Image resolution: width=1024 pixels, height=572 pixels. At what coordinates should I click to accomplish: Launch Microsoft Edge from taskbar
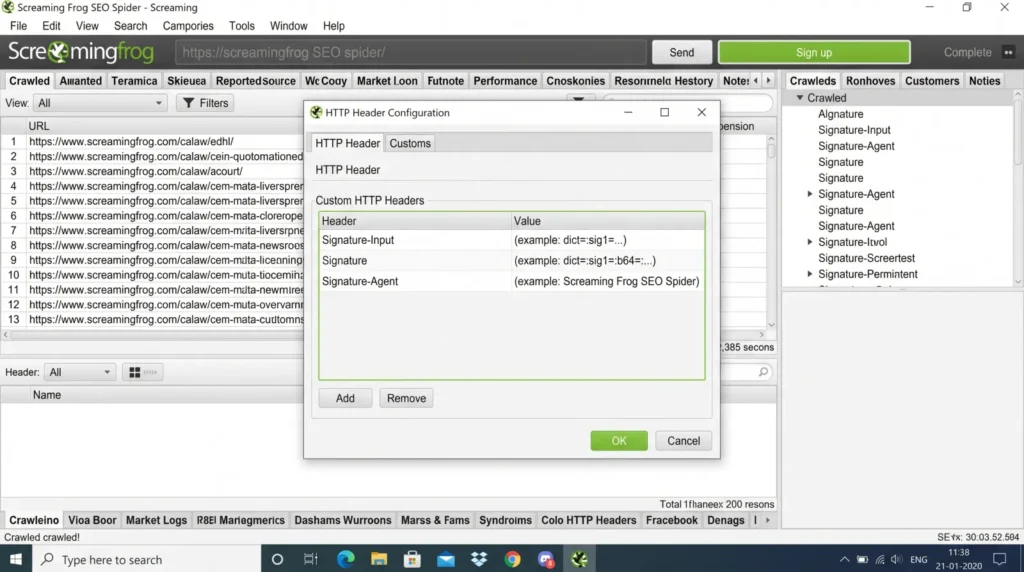[345, 559]
